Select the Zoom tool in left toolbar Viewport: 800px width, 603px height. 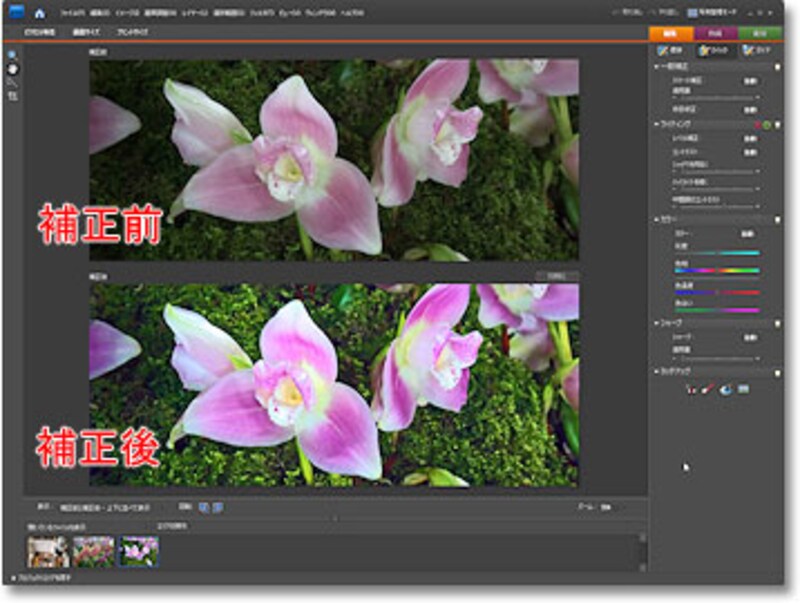pyautogui.click(x=12, y=55)
